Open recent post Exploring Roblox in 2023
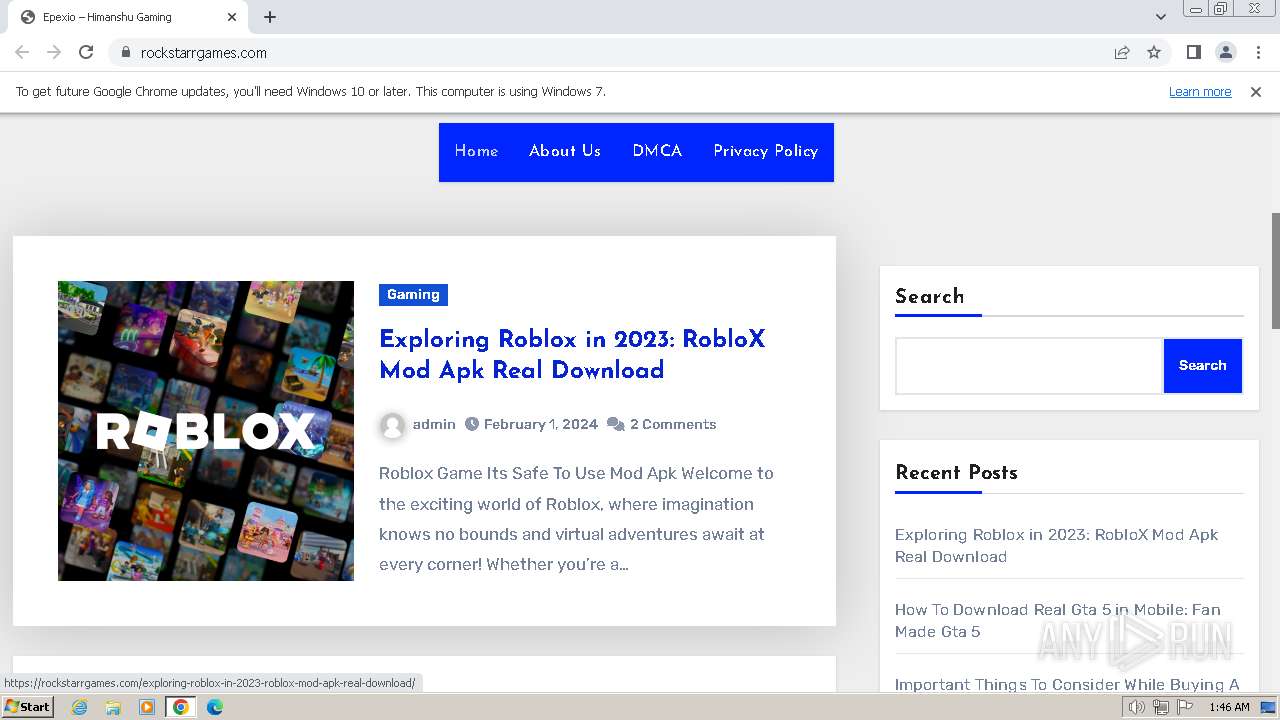 [1056, 546]
